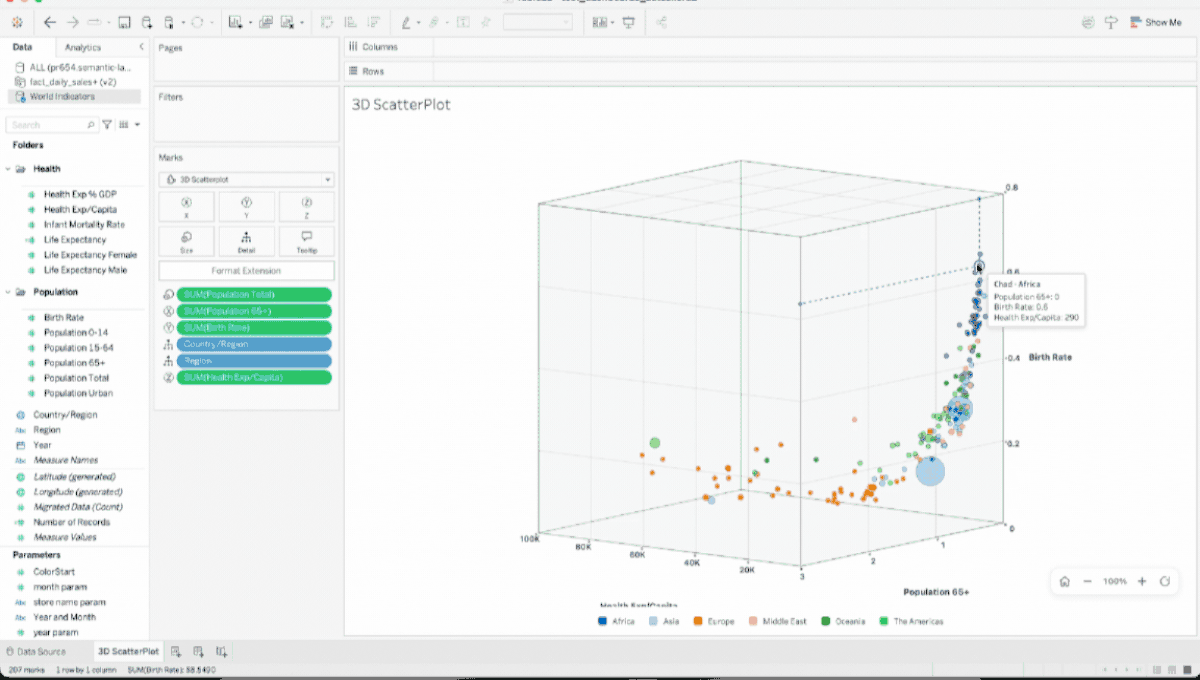Click the Save workbook toolbar icon
Image resolution: width=1200 pixels, height=680 pixels.
coord(124,22)
